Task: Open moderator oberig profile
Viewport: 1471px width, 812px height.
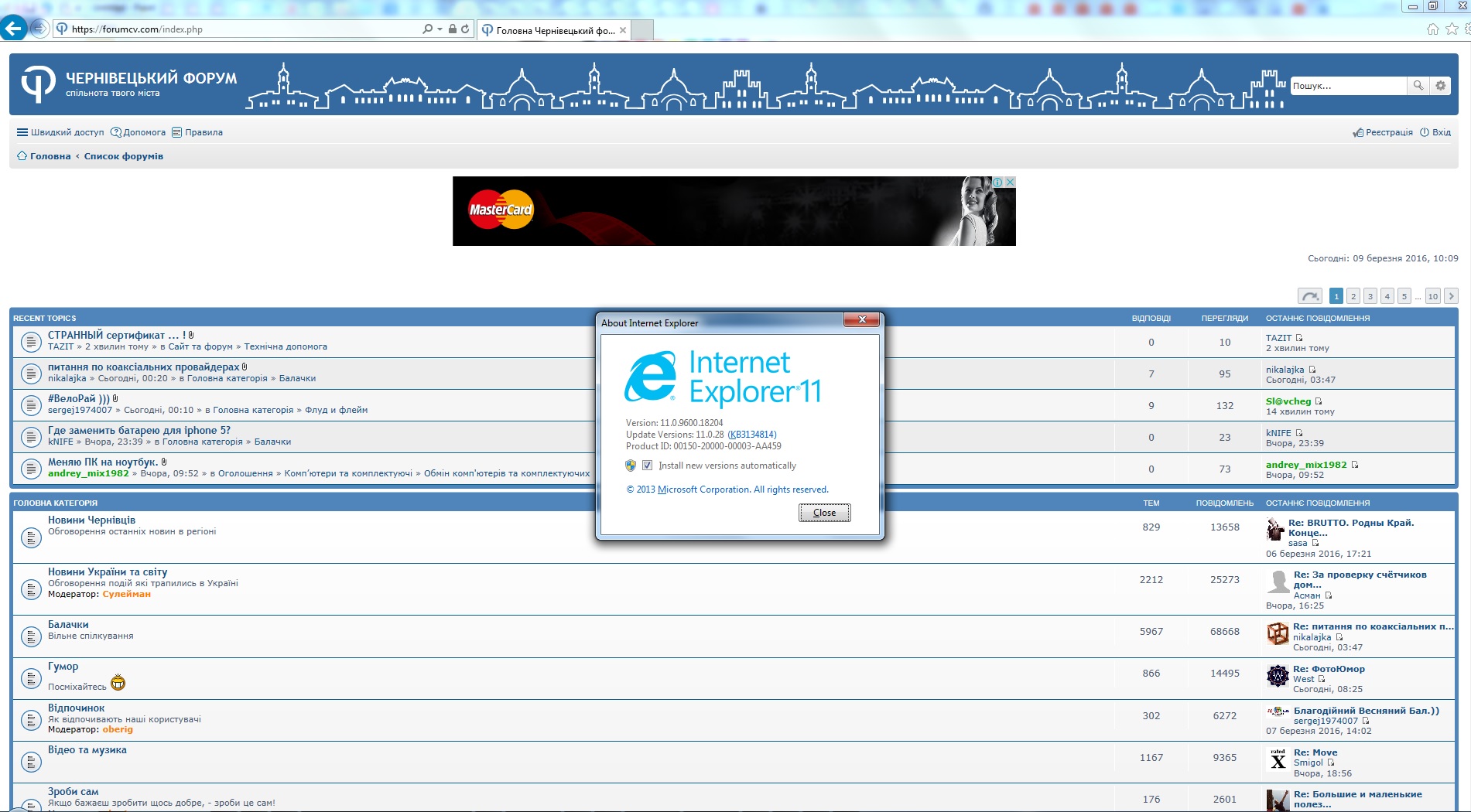Action: tap(118, 729)
